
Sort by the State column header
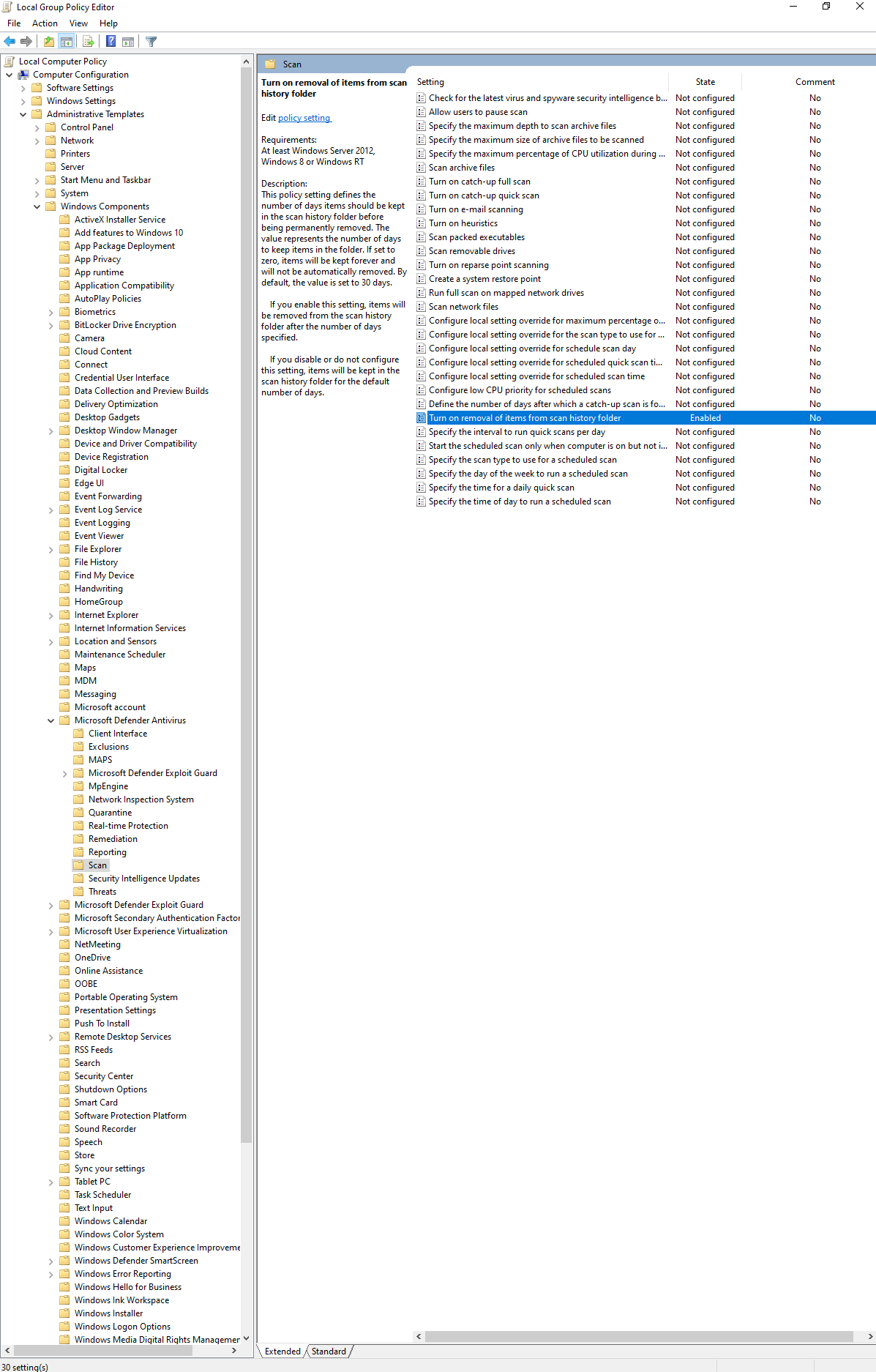tap(705, 82)
